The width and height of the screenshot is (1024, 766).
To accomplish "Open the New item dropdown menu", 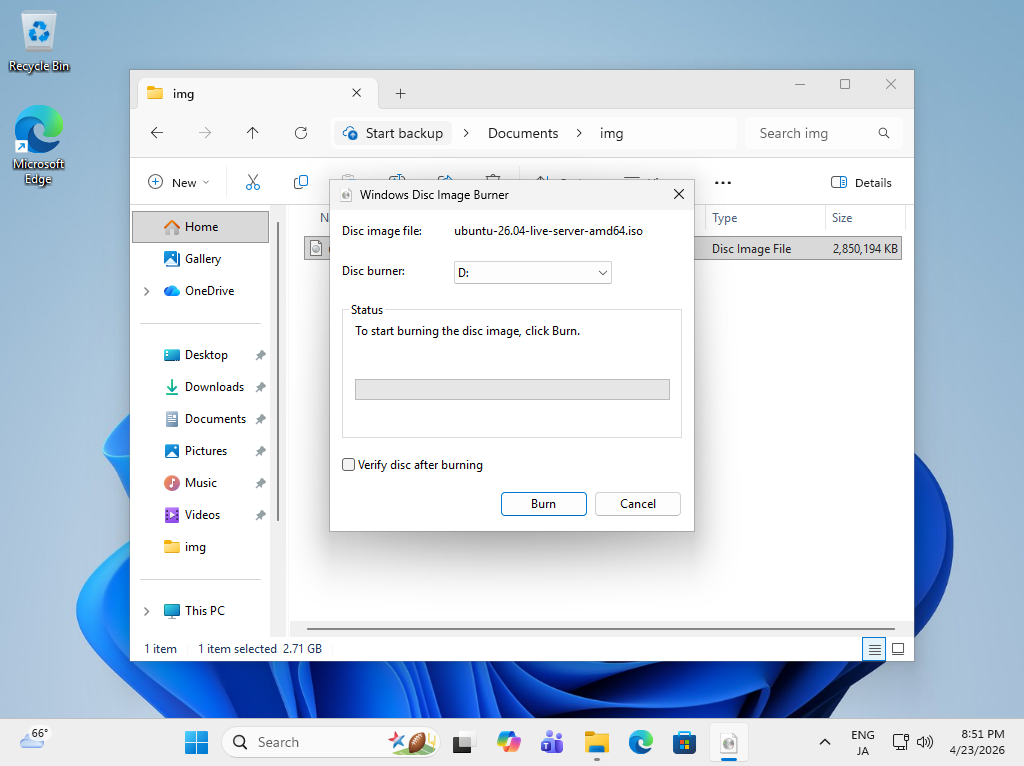I will tap(179, 183).
